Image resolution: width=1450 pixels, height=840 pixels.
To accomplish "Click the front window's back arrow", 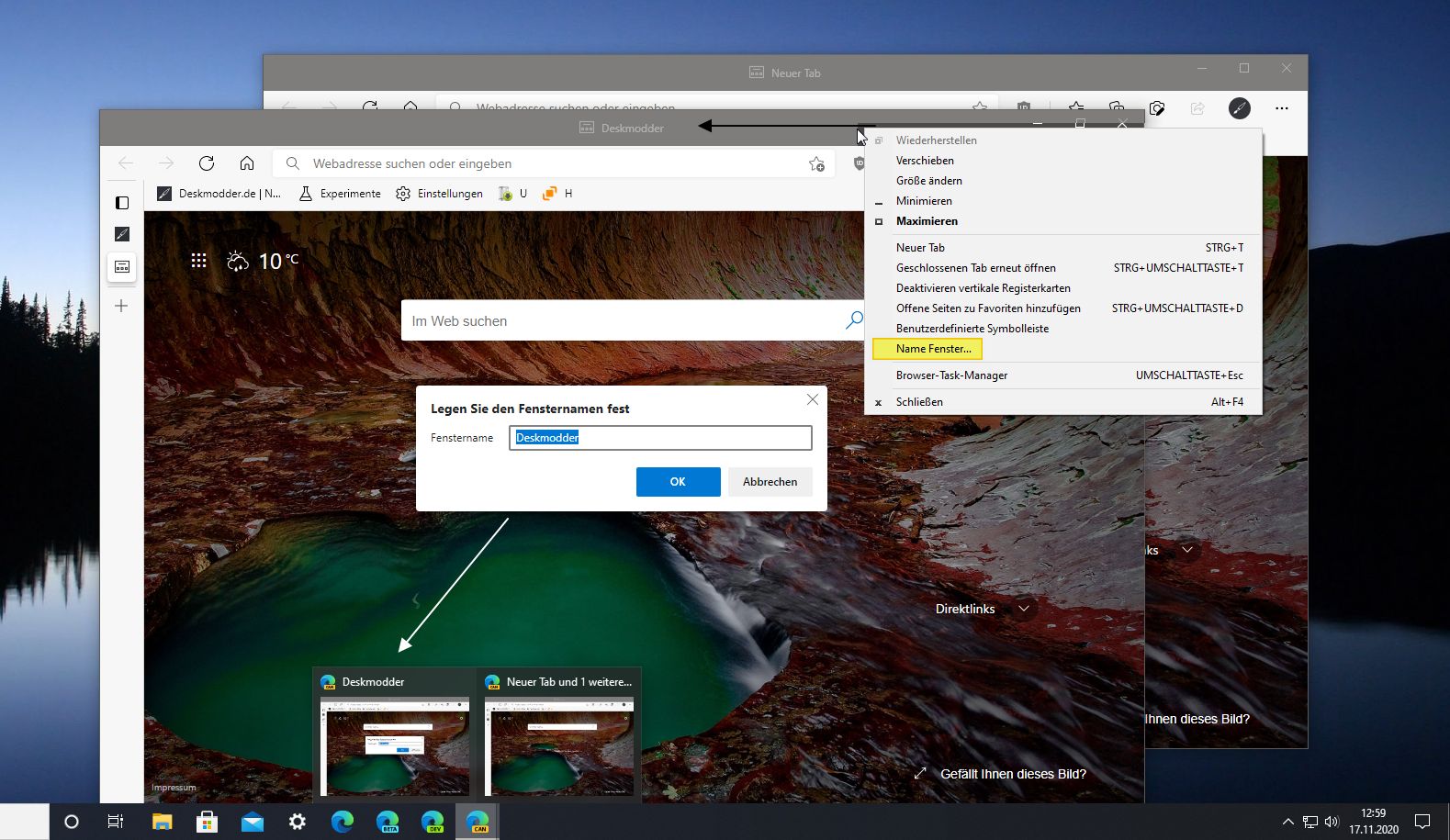I will [126, 163].
